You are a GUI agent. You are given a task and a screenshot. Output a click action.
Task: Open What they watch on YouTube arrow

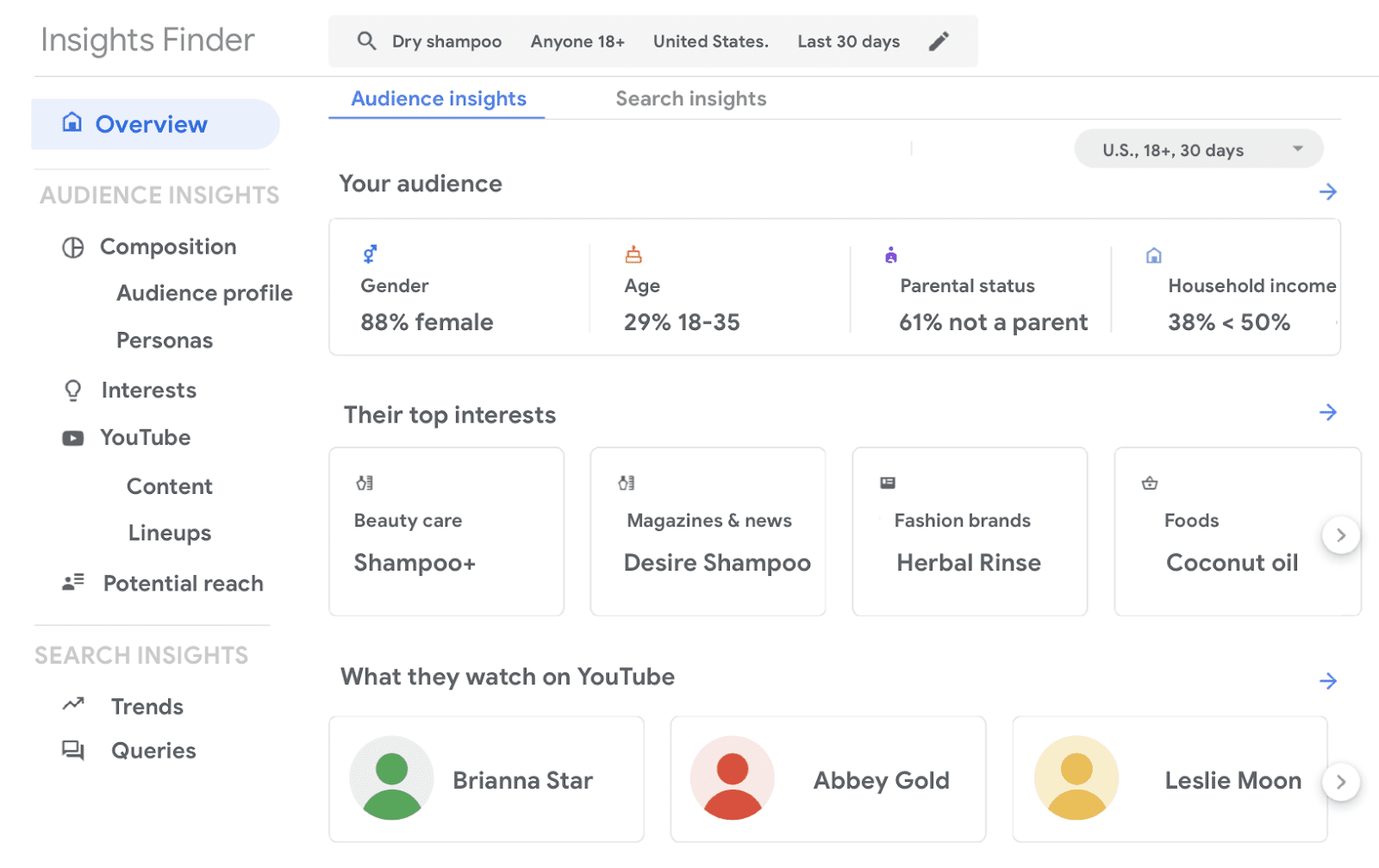click(x=1327, y=681)
